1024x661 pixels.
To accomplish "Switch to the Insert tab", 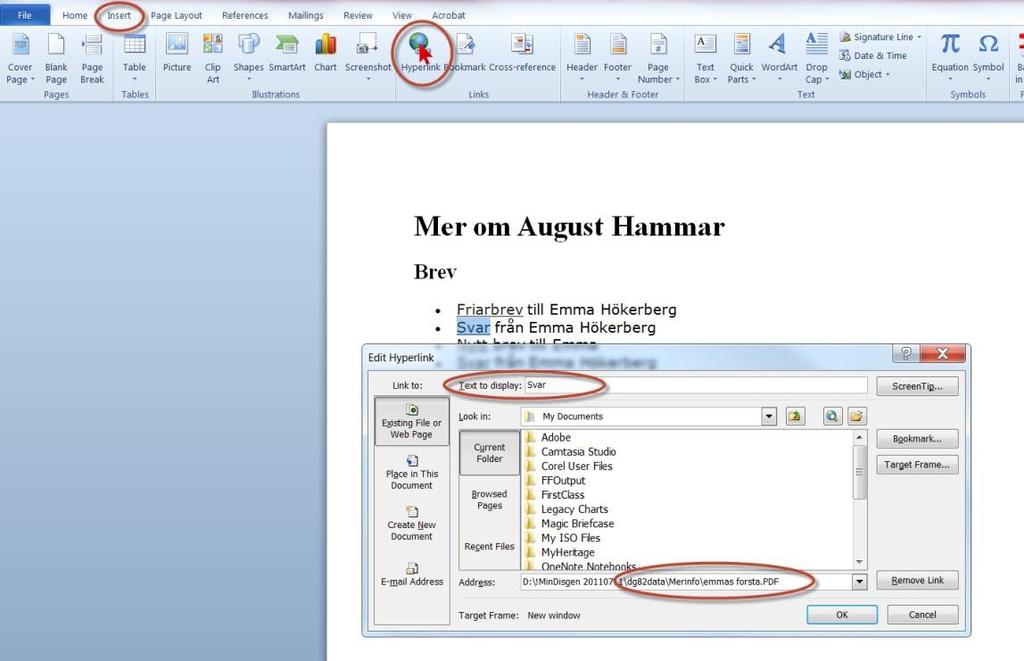I will pos(119,15).
